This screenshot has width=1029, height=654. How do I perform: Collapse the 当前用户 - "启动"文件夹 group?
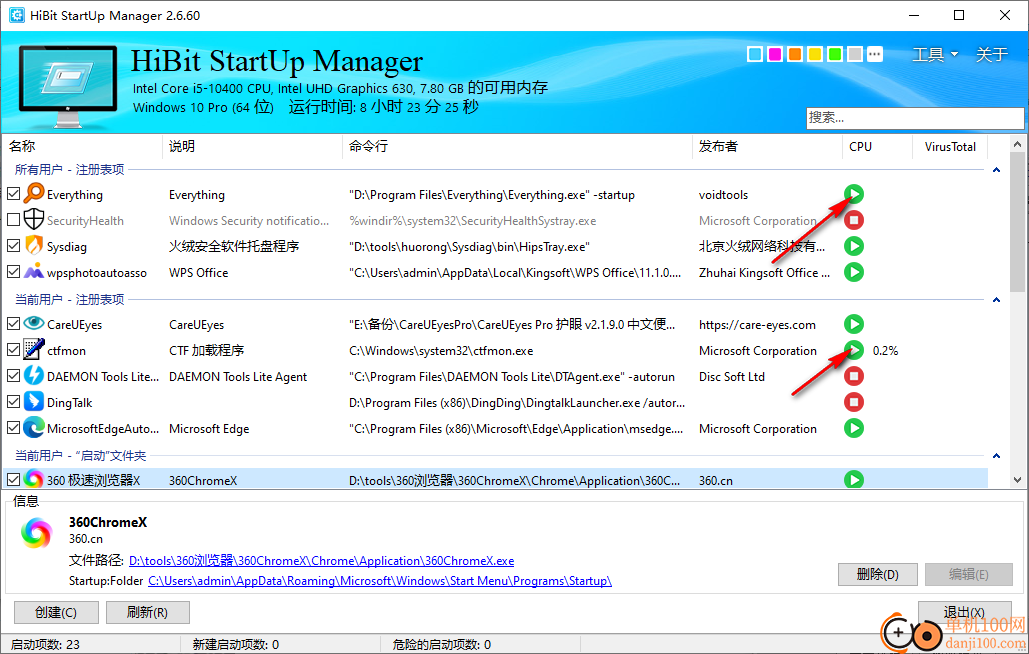pos(996,456)
